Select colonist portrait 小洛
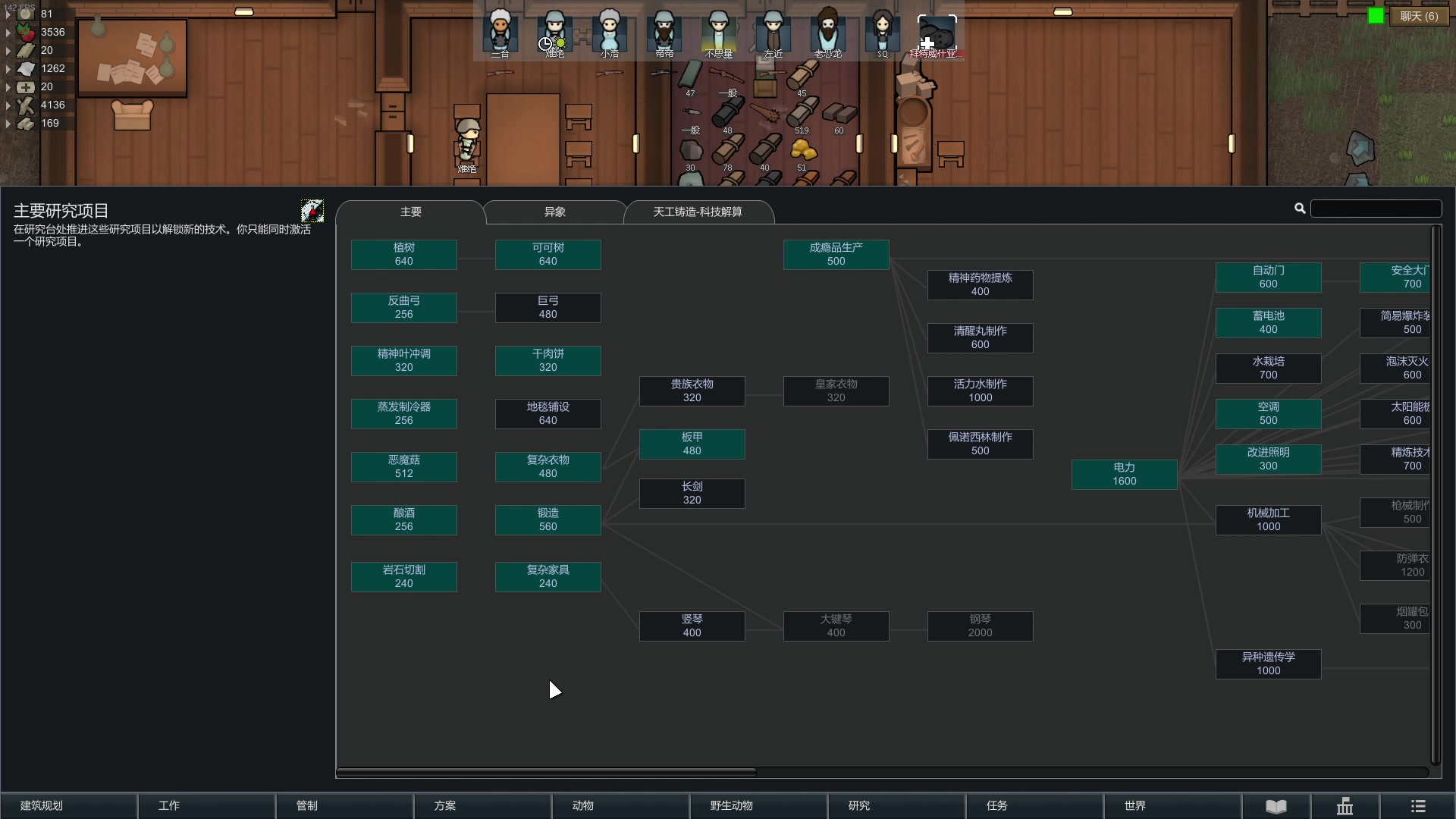The width and height of the screenshot is (1456, 819). 609,32
